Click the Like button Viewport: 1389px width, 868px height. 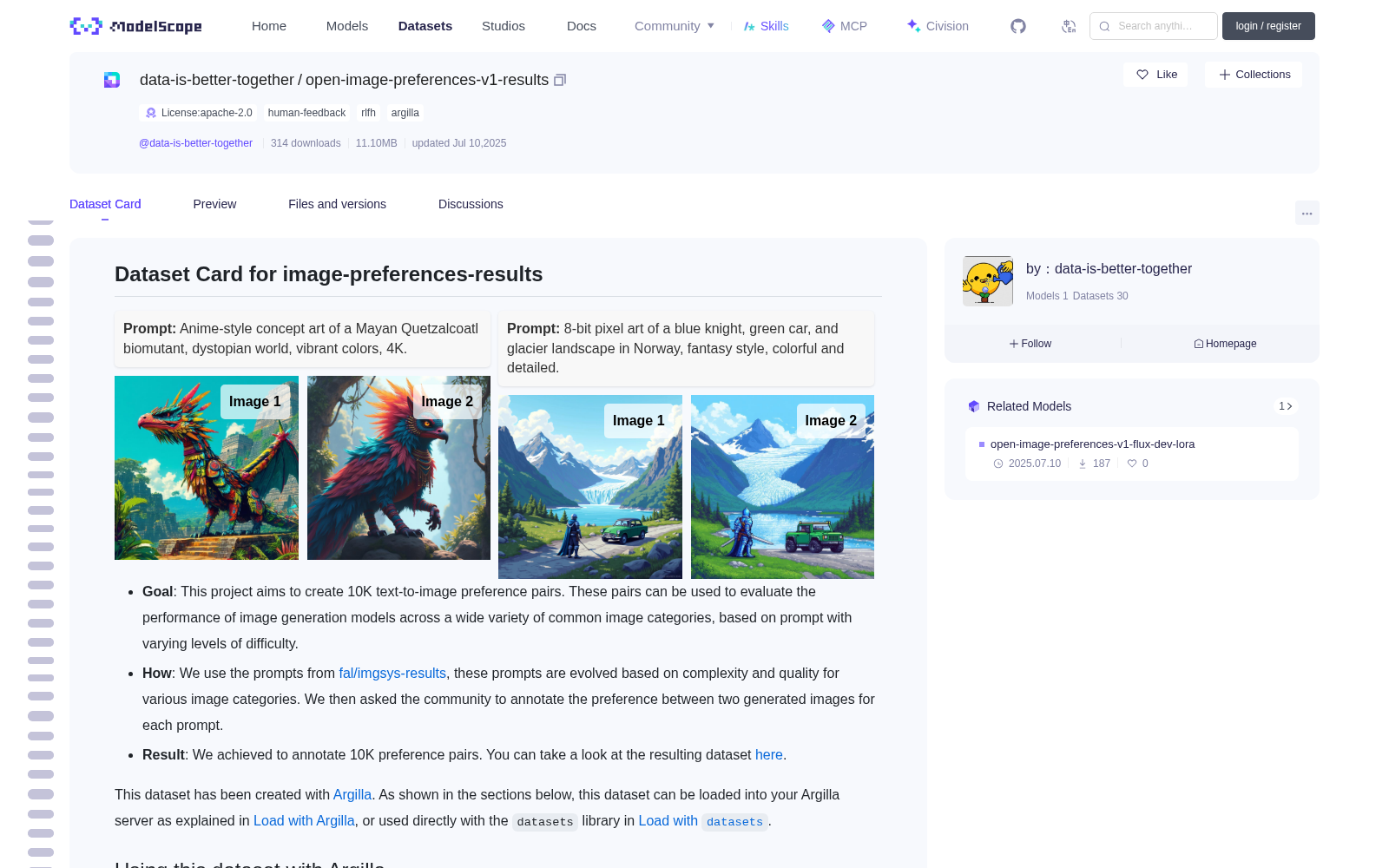(1155, 75)
